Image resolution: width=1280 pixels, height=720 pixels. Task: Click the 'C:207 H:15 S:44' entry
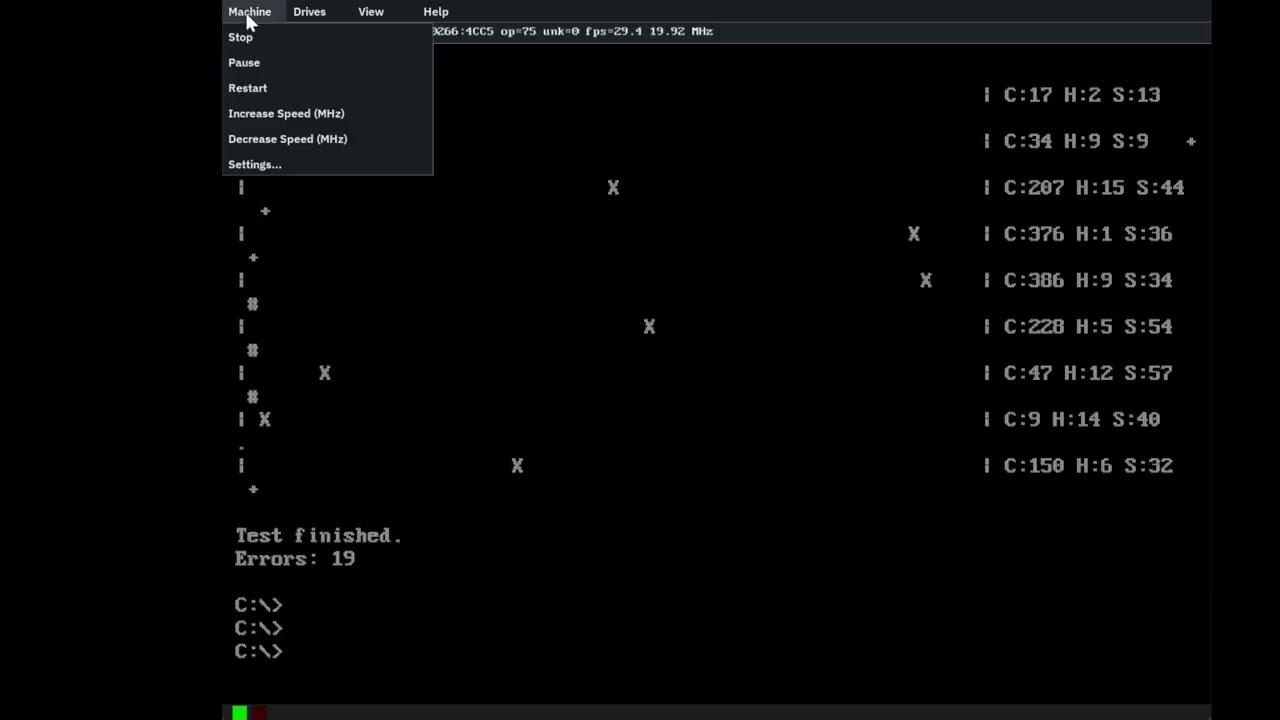[x=1094, y=187]
